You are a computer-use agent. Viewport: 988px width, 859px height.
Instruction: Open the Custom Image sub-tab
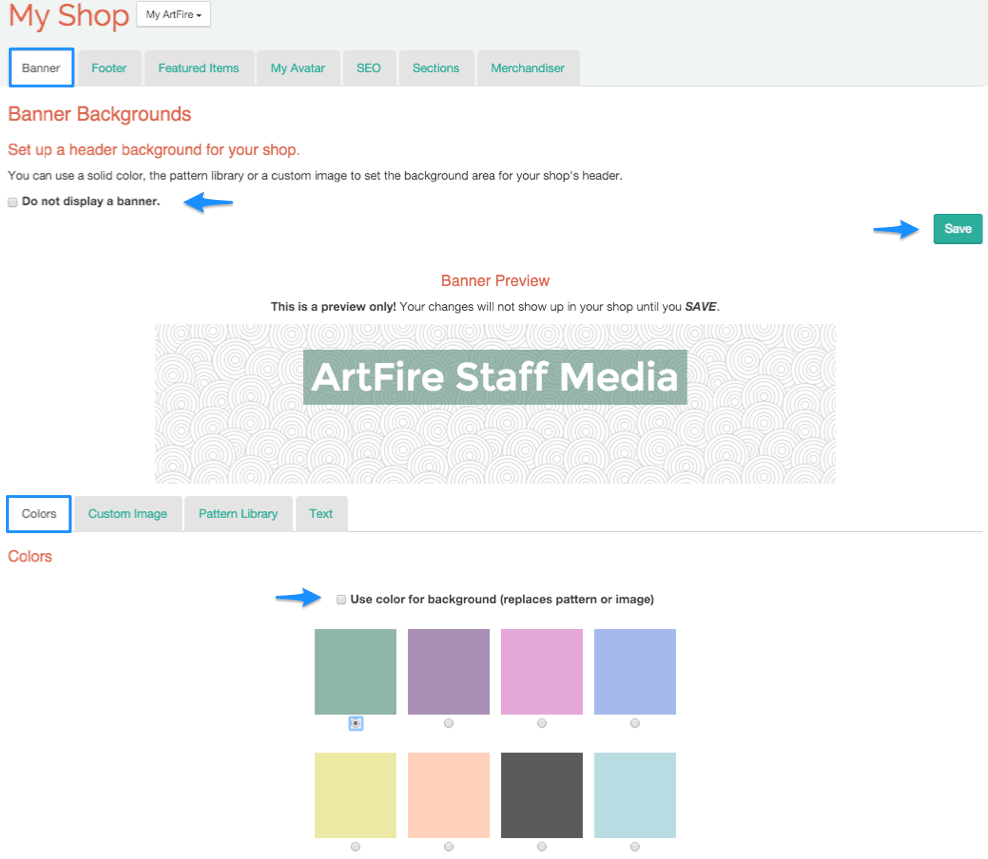click(128, 514)
